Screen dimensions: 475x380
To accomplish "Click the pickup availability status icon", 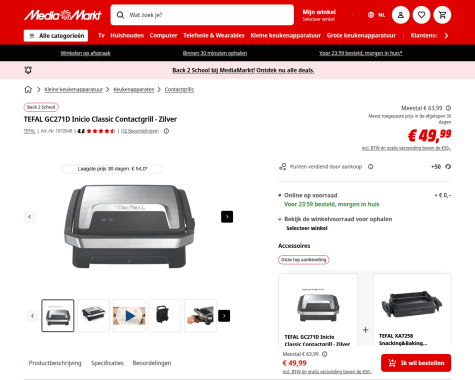I will [280, 219].
